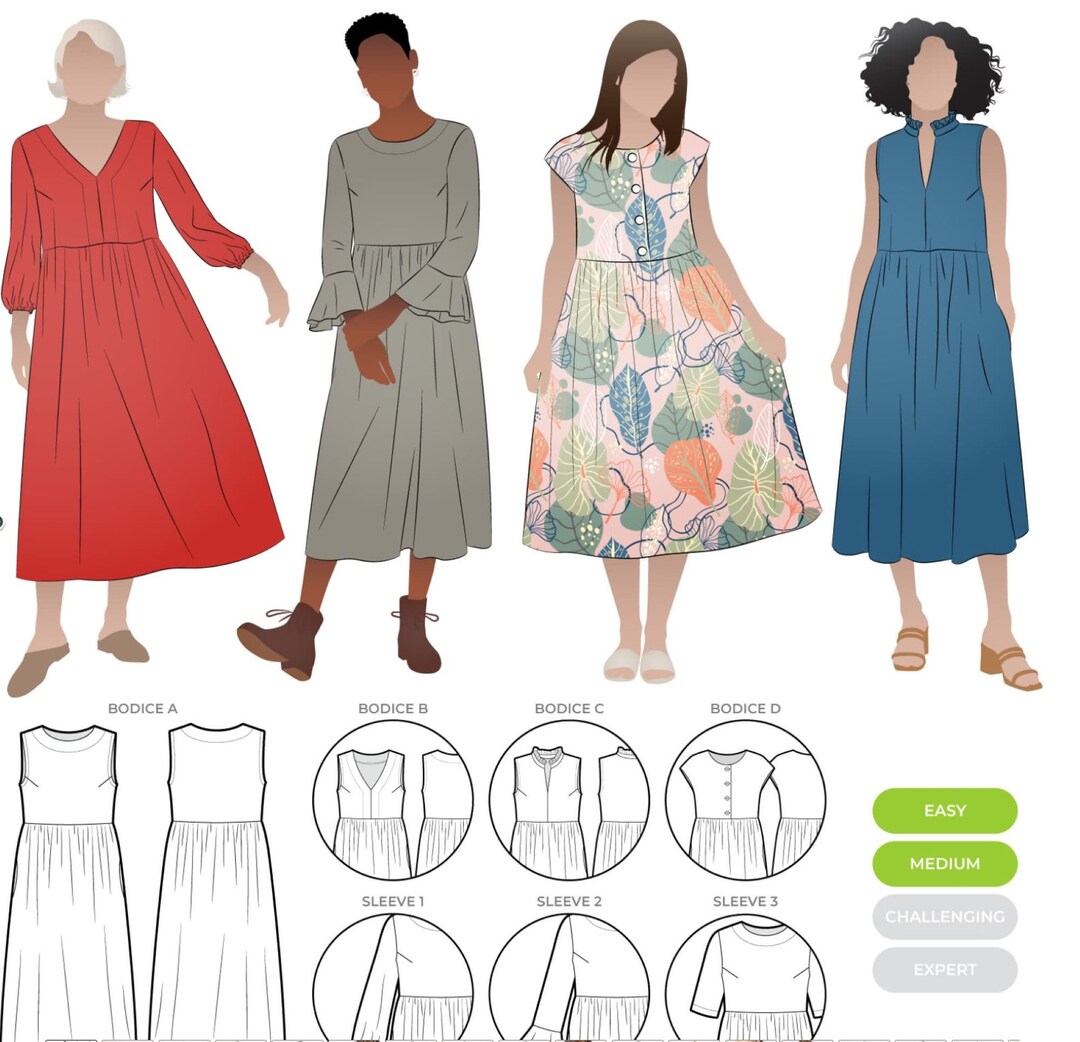Expand the EXPERT difficulty option
The image size is (1080, 1042).
pyautogui.click(x=944, y=969)
